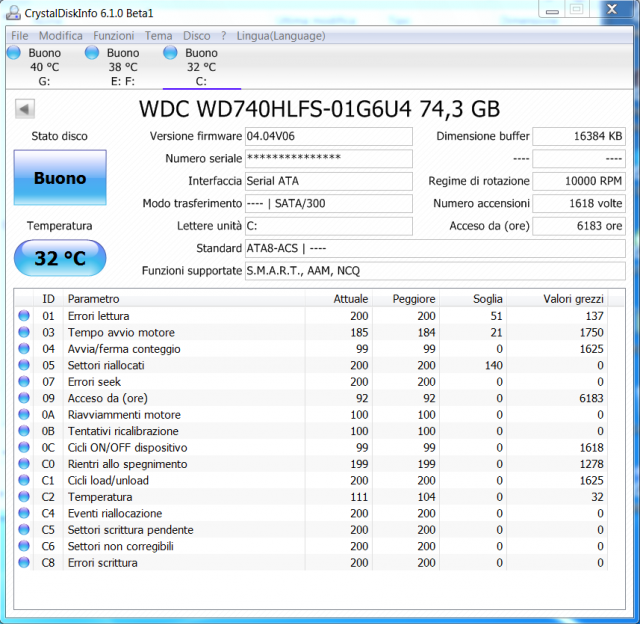This screenshot has width=640, height=624.
Task: Open the Funzioni menu
Action: (113, 35)
